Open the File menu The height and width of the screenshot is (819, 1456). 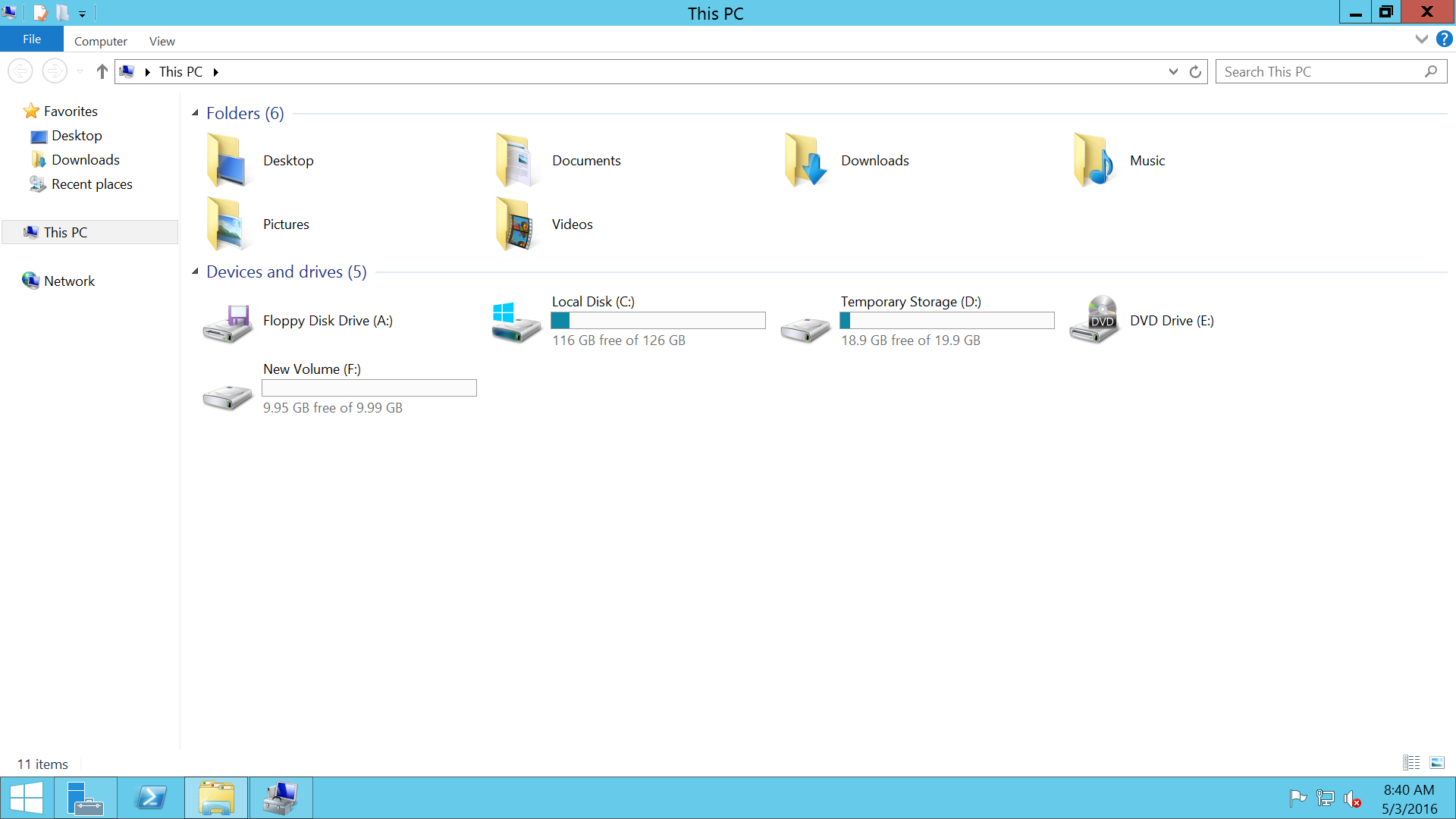[x=32, y=39]
